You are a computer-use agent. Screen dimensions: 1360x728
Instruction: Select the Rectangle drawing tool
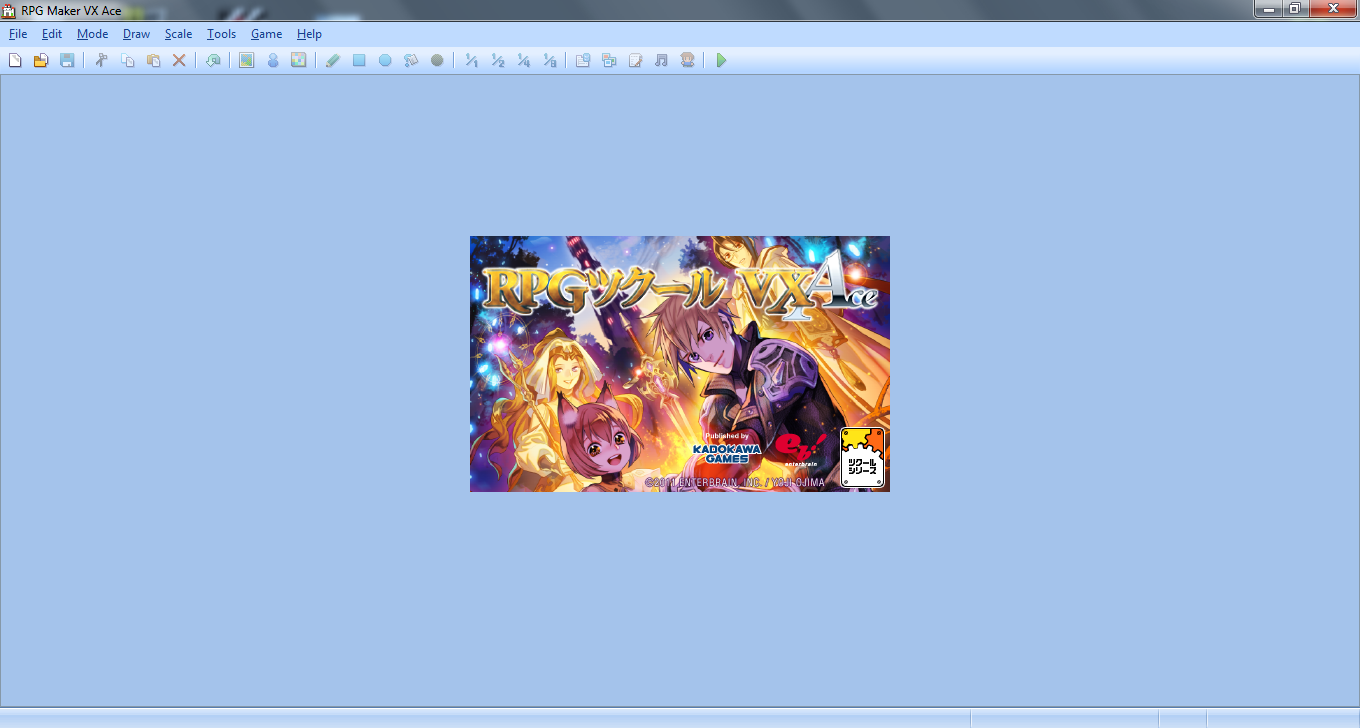359,60
